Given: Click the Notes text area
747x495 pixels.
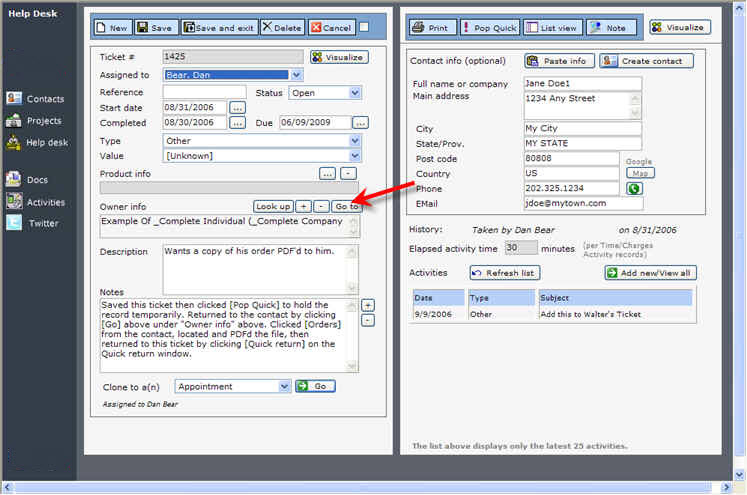Looking at the screenshot, I should 229,335.
